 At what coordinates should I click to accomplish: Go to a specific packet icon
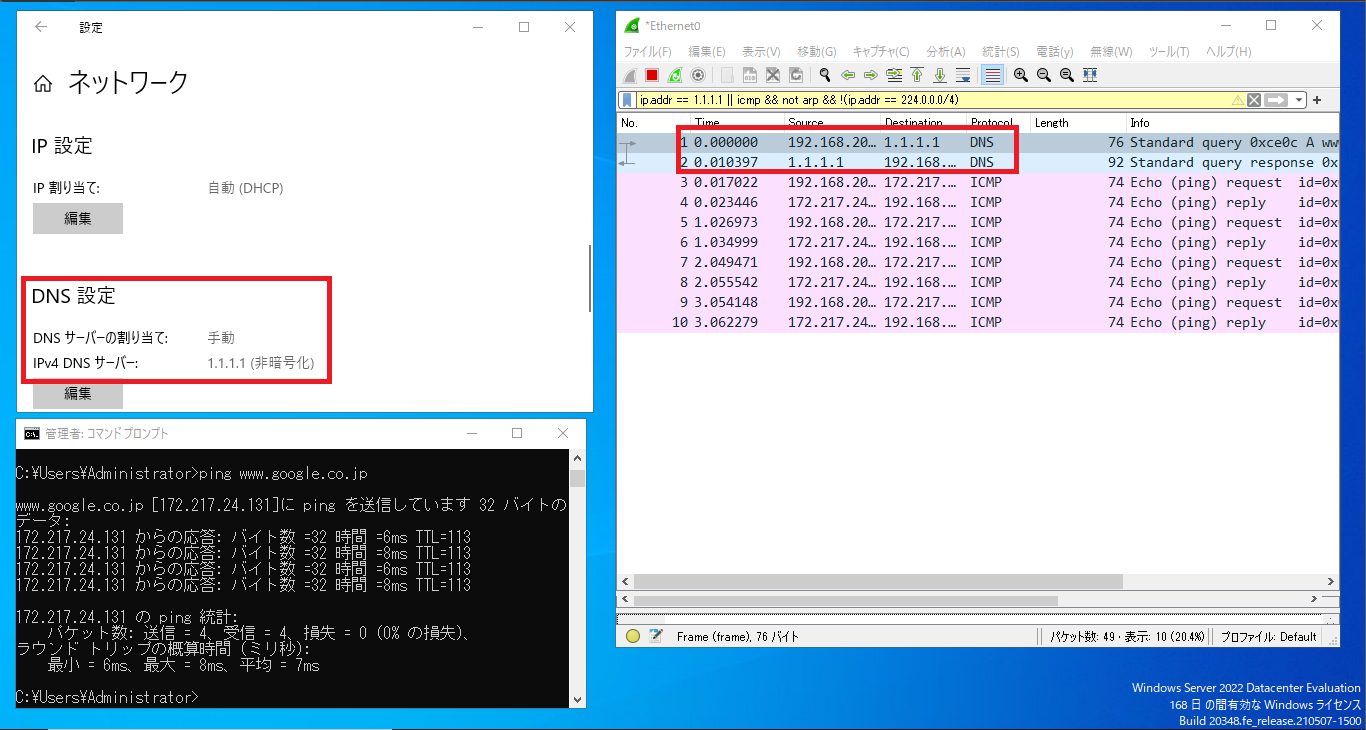click(x=894, y=75)
